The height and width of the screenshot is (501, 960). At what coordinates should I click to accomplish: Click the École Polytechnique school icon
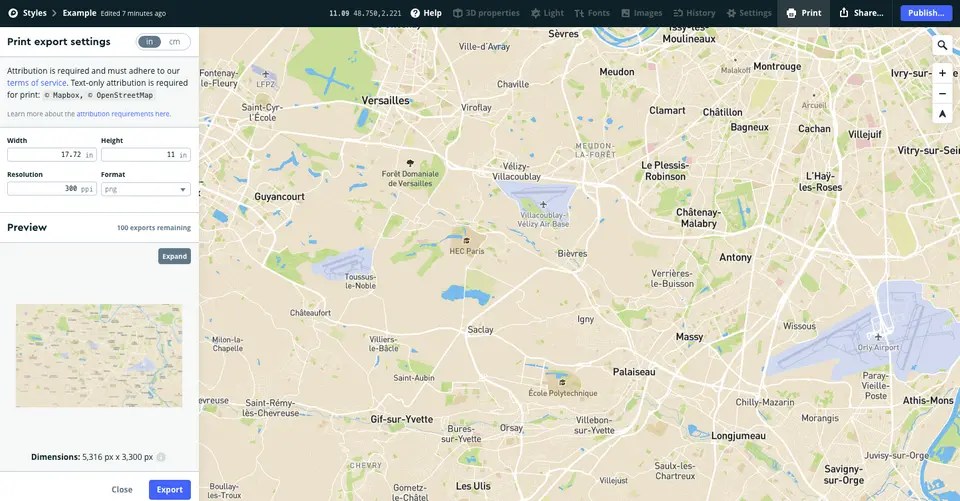tap(562, 383)
